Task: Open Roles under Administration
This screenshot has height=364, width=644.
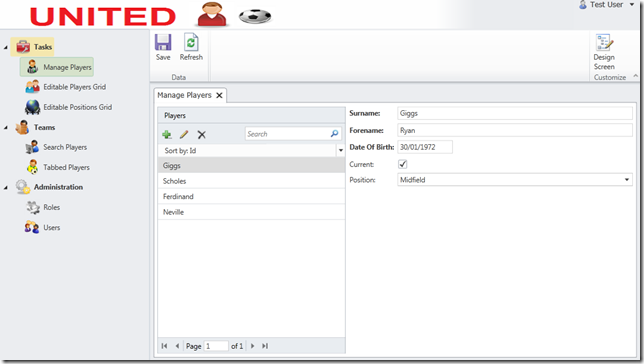Action: point(52,207)
